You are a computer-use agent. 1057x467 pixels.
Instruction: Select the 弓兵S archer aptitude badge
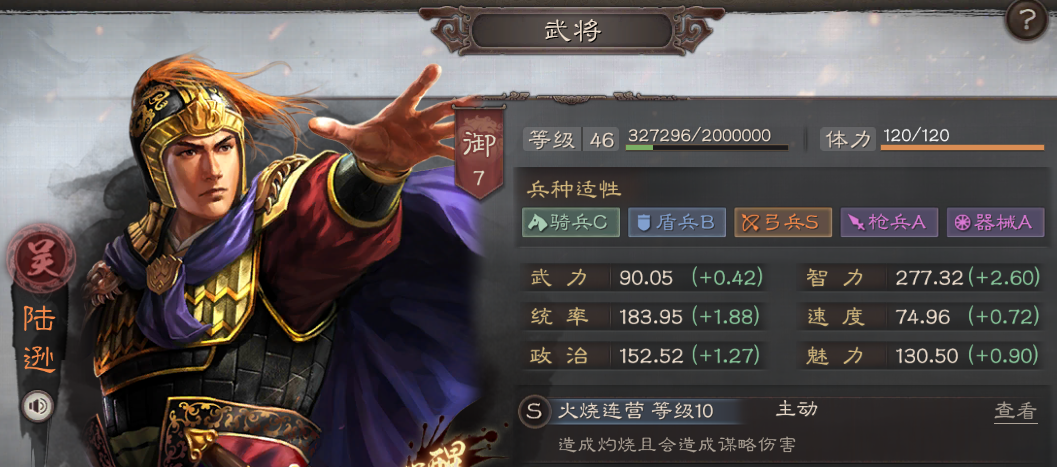coord(783,223)
